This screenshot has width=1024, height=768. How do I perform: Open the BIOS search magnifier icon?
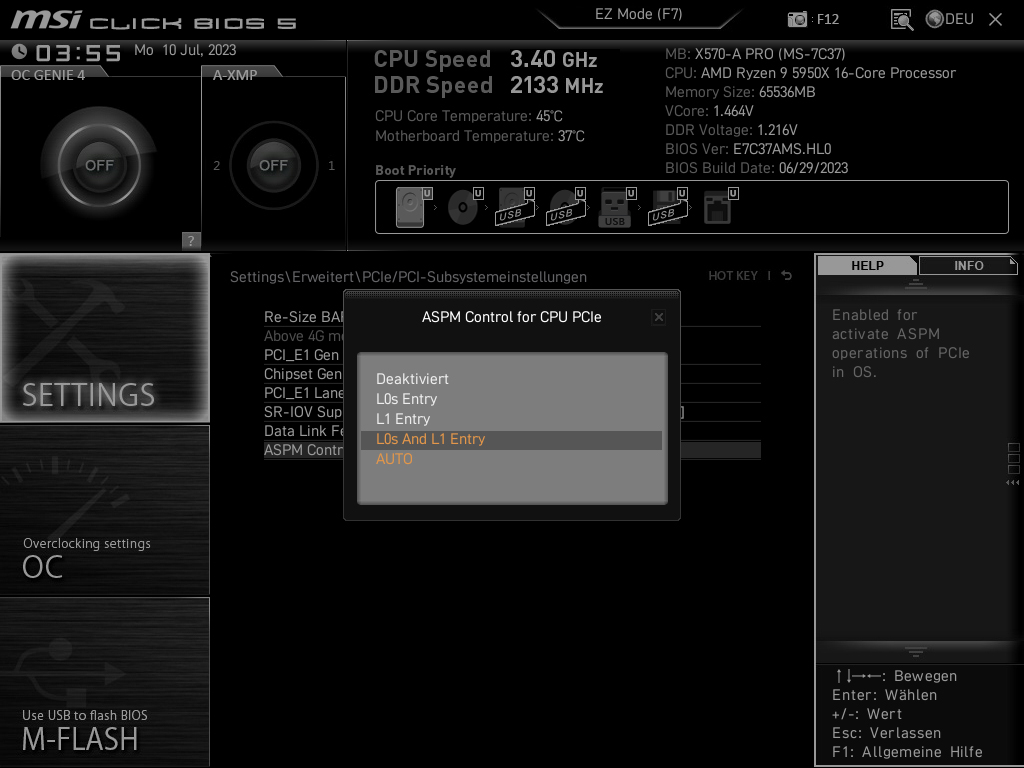pos(901,20)
